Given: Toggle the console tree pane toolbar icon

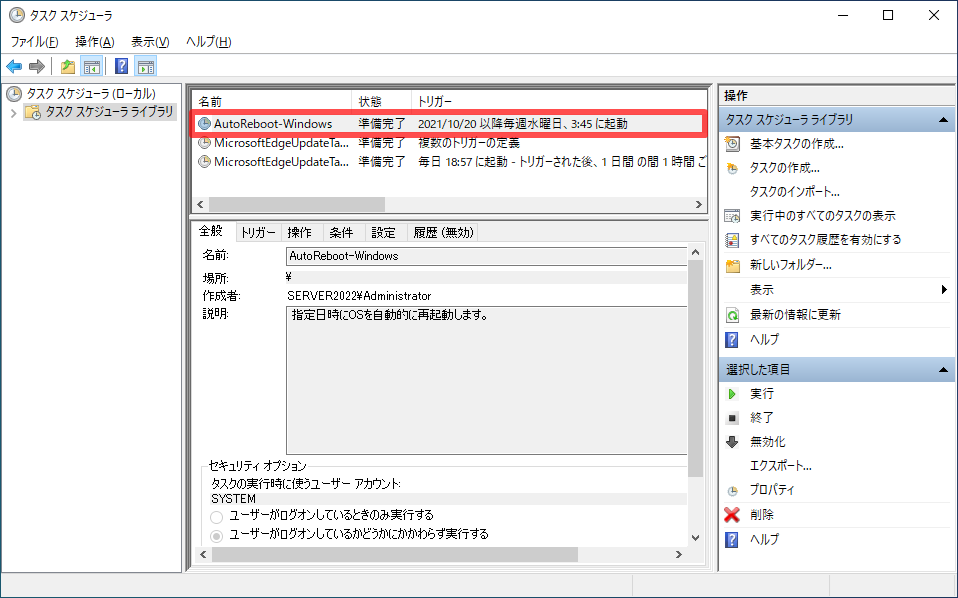Looking at the screenshot, I should coord(92,66).
